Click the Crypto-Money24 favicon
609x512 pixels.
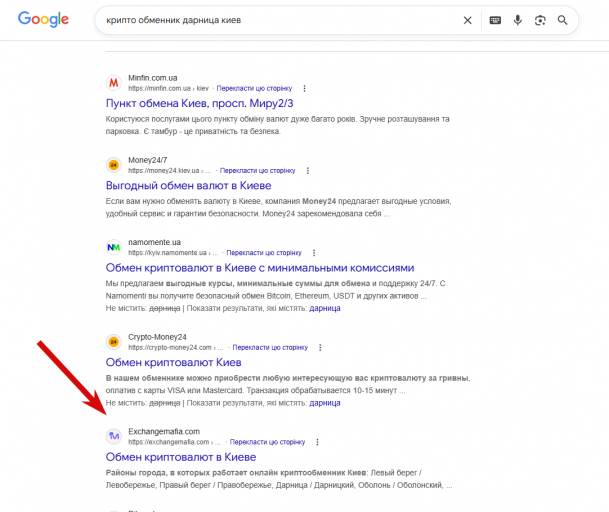point(113,342)
